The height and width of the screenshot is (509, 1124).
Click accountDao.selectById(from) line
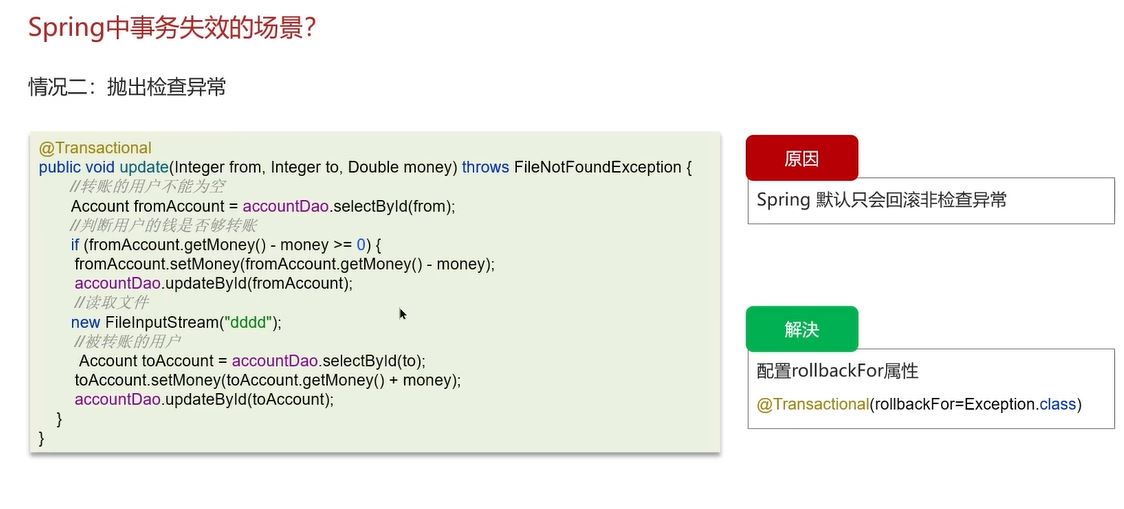point(263,206)
